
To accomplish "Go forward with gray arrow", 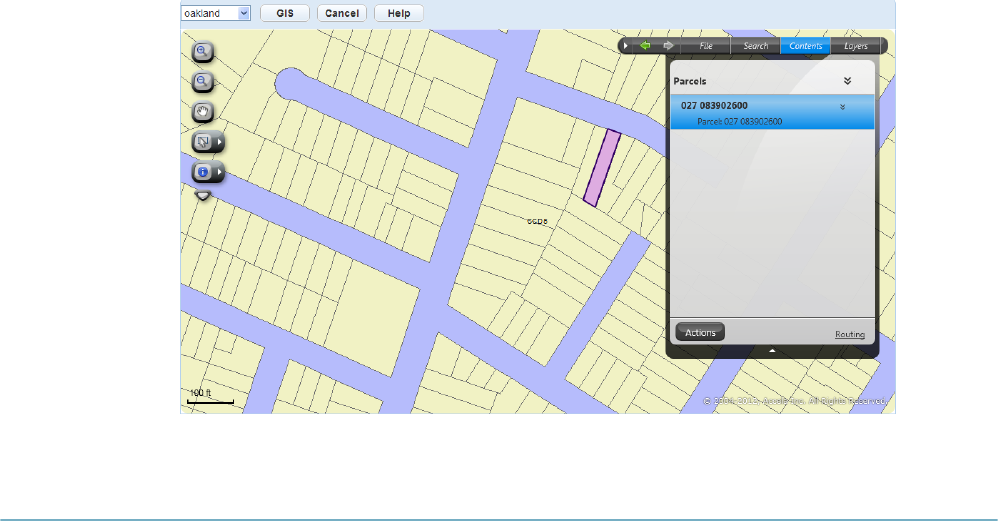I will click(x=668, y=46).
